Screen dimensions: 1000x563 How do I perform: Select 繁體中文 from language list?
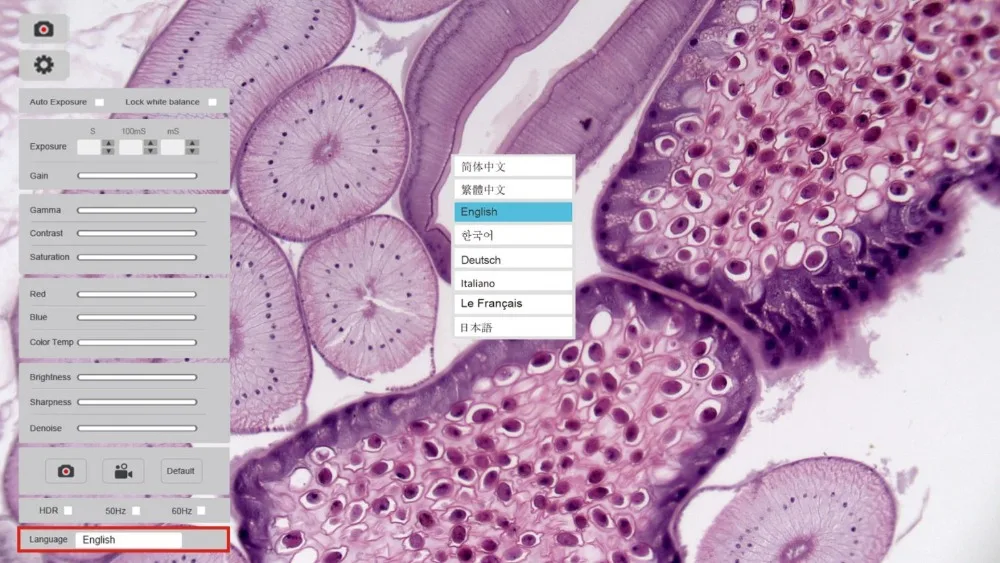pos(513,189)
